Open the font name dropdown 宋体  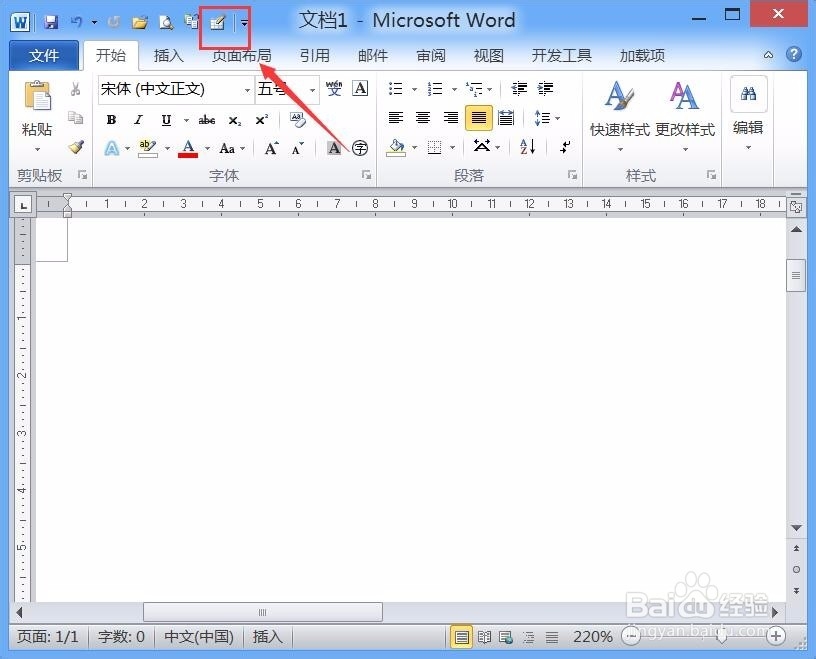pyautogui.click(x=247, y=90)
